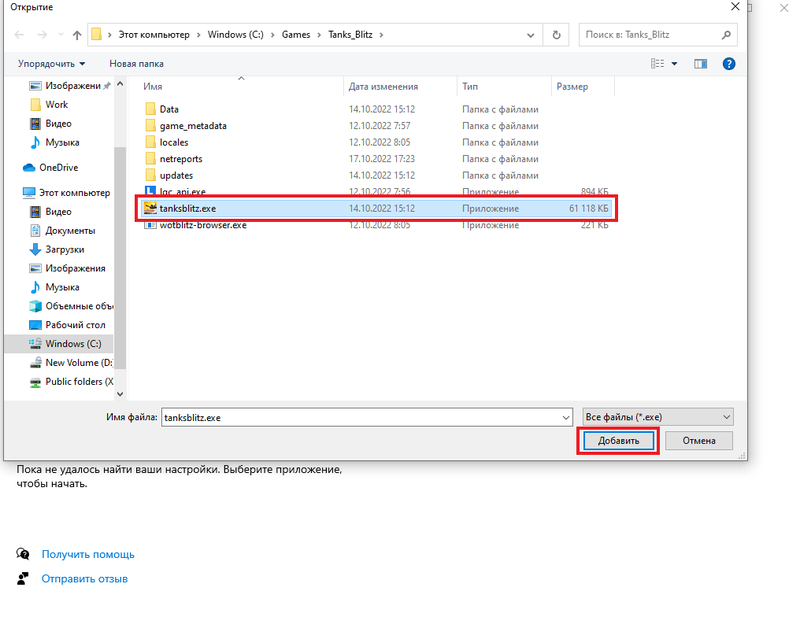Expand the file name history dropdown

pyautogui.click(x=566, y=417)
